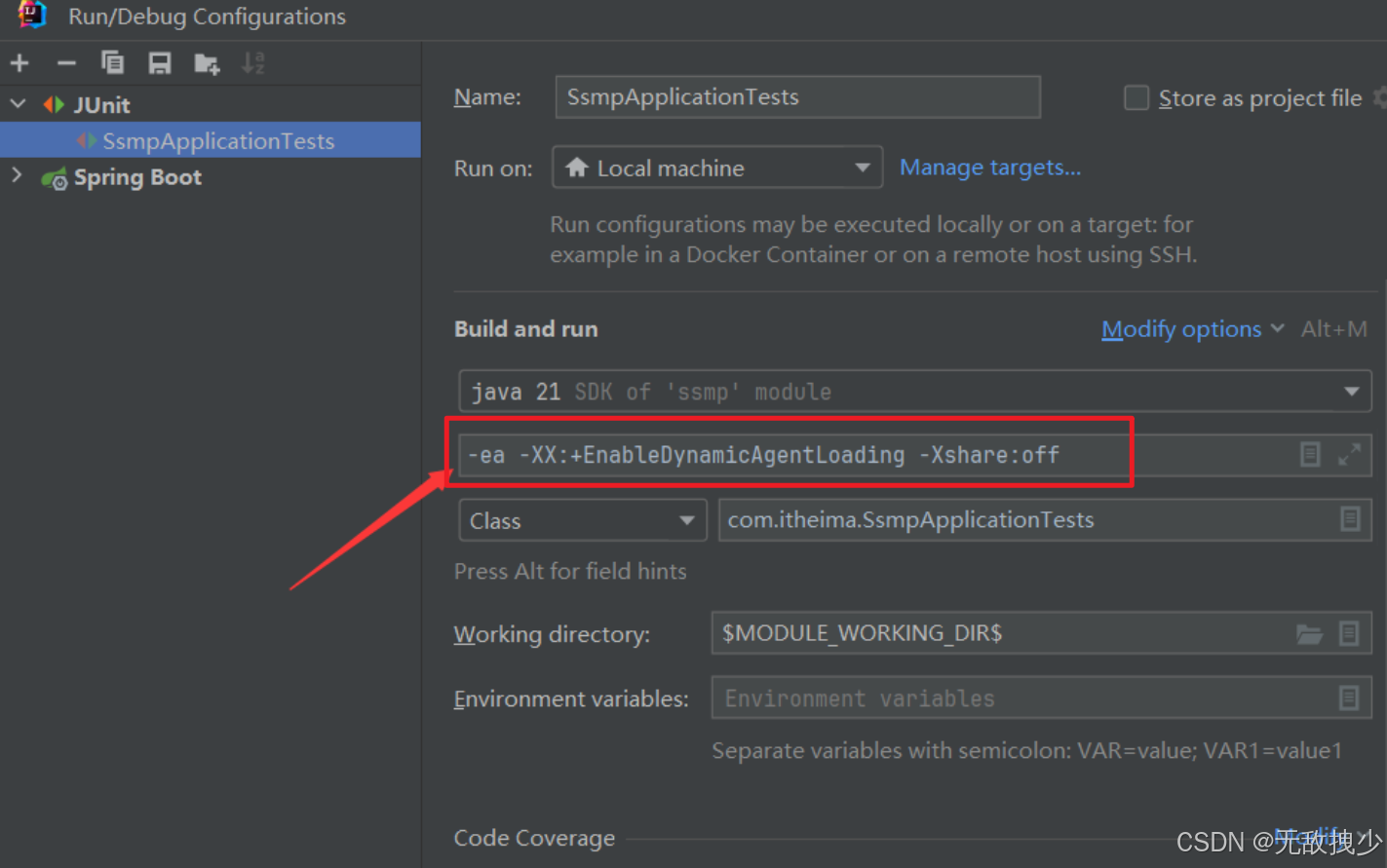Viewport: 1387px width, 868px height.
Task: Click the Code Coverage section label
Action: coord(534,838)
